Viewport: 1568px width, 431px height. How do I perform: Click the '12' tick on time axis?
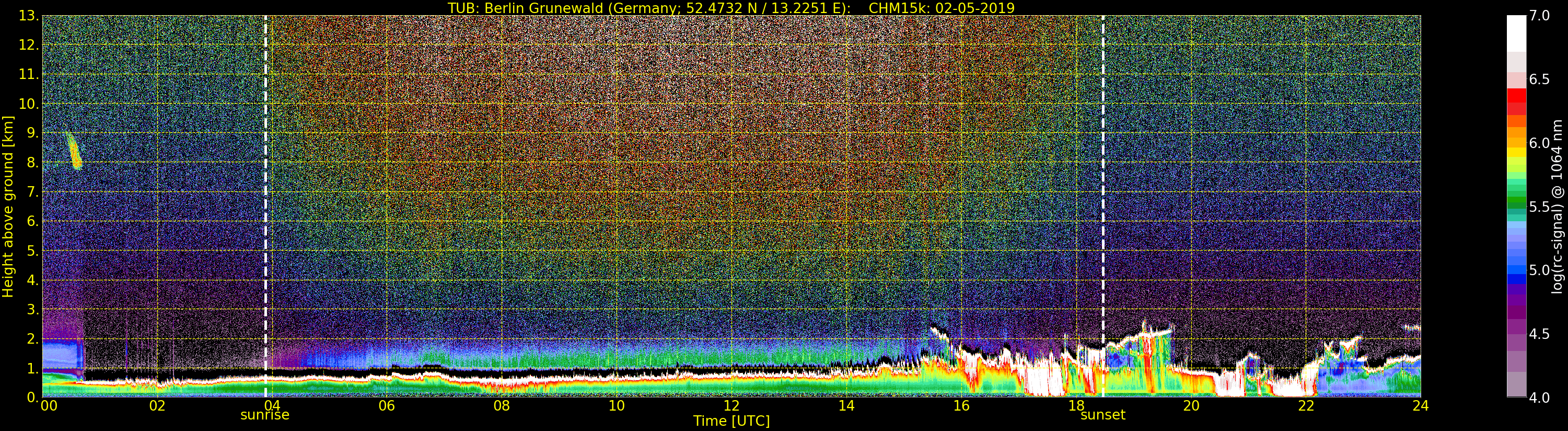point(731,405)
